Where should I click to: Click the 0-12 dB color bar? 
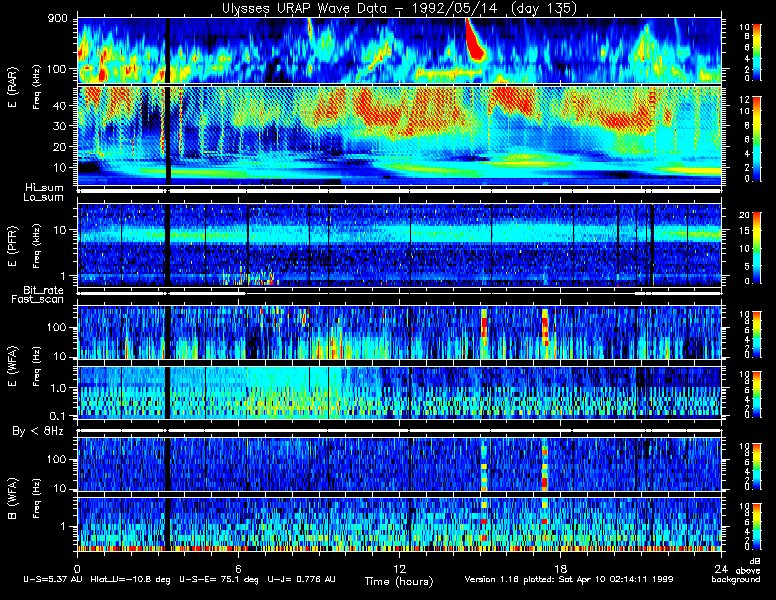757,139
